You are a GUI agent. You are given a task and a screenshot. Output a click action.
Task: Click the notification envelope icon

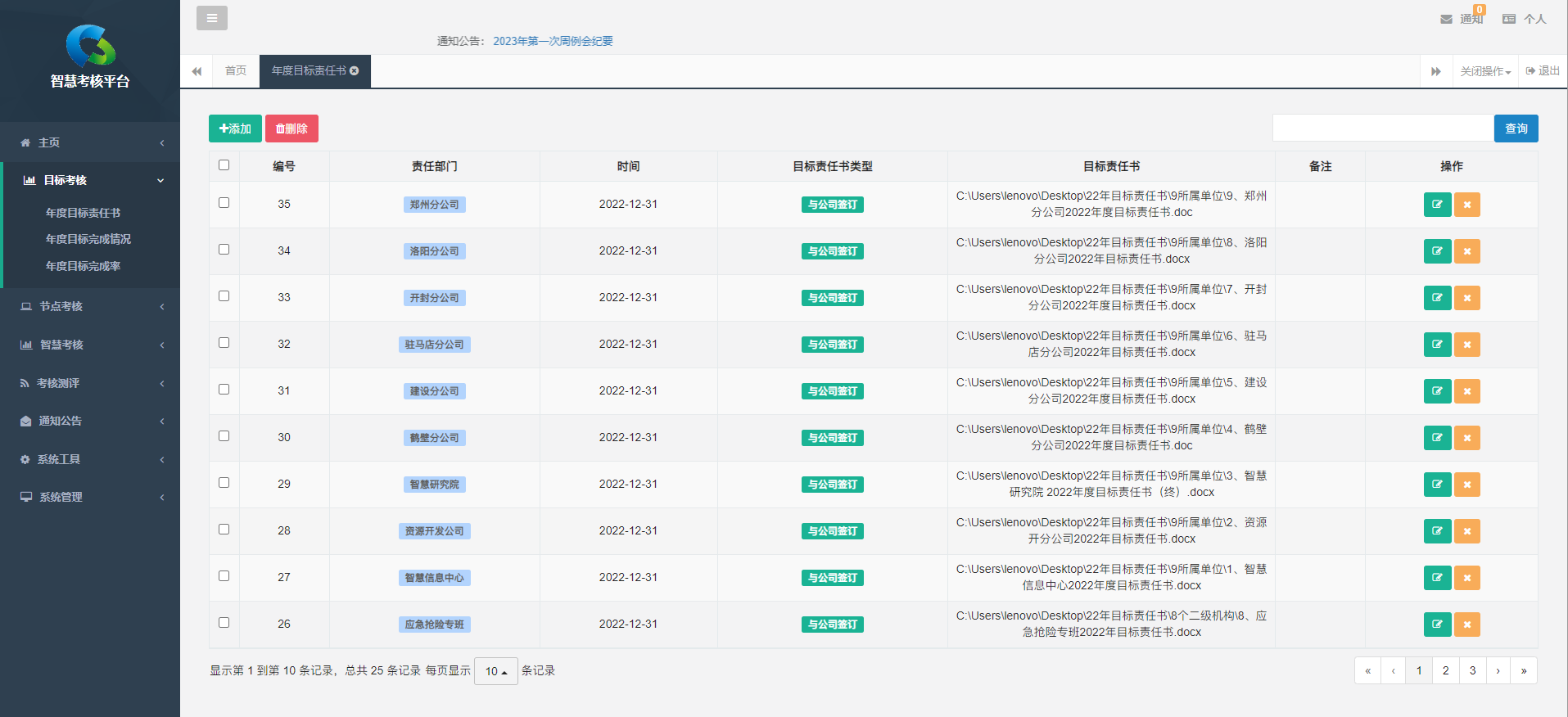1446,19
